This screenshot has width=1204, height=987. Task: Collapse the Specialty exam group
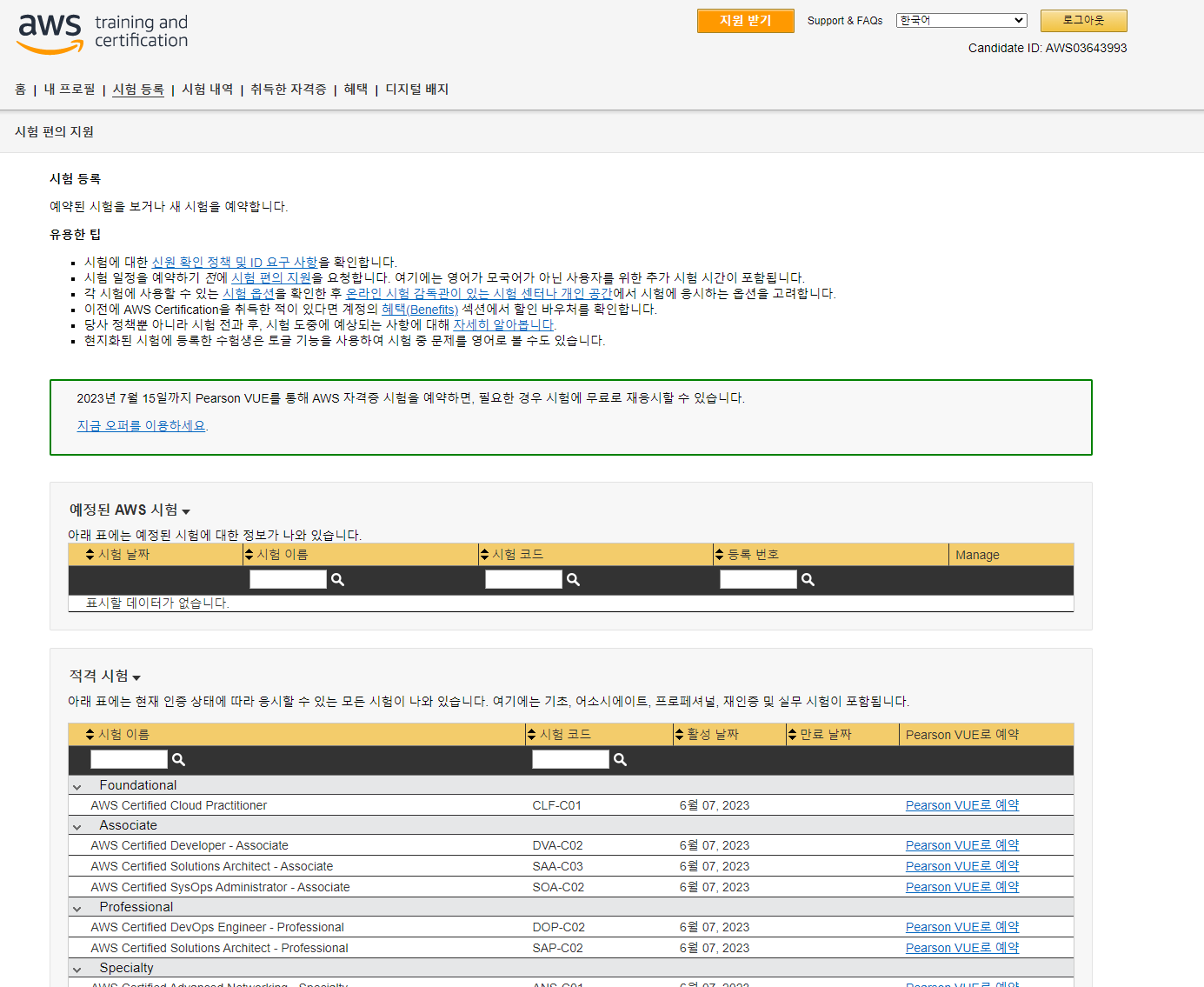point(77,969)
